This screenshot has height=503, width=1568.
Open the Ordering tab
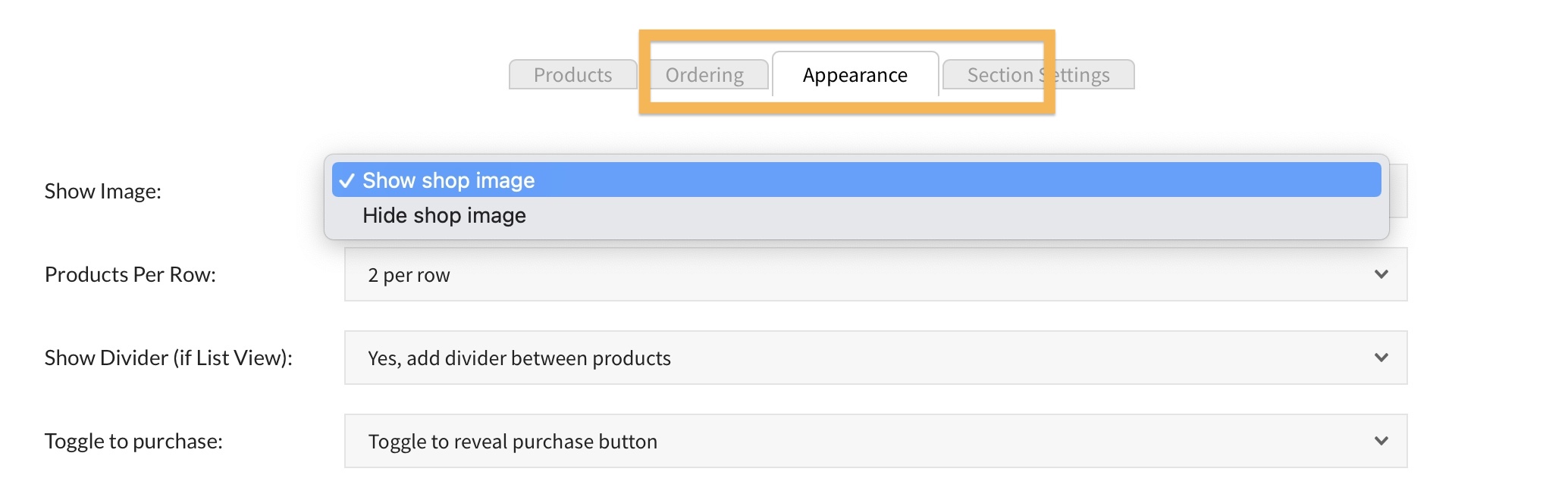click(x=704, y=75)
